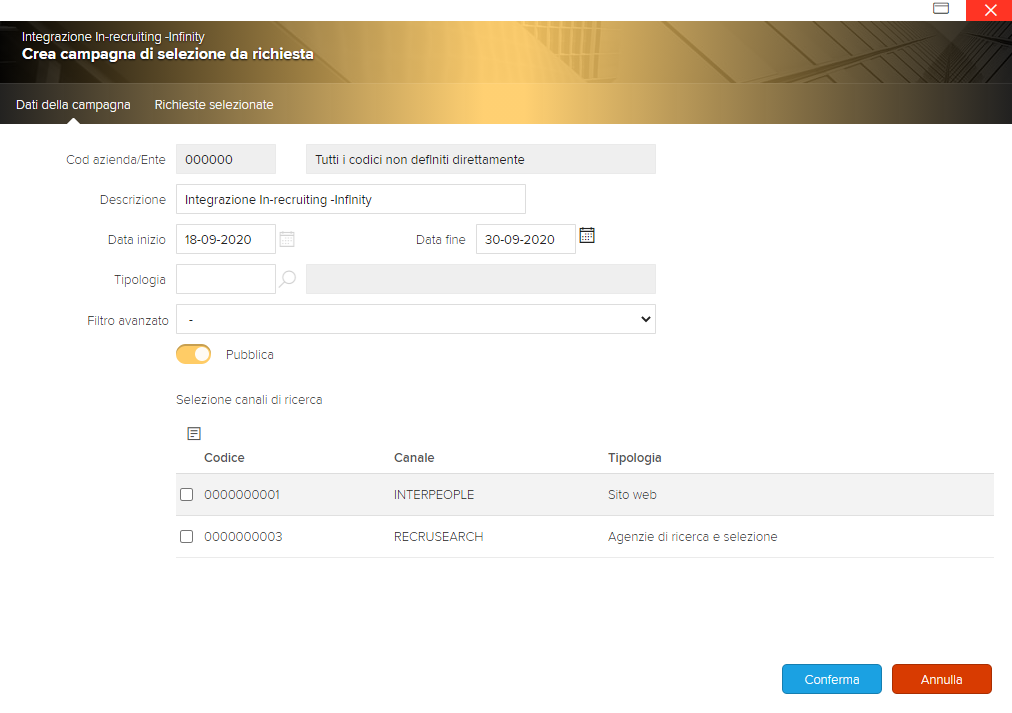The width and height of the screenshot is (1012, 713).
Task: Toggle the Pubblica switch
Action: [194, 354]
